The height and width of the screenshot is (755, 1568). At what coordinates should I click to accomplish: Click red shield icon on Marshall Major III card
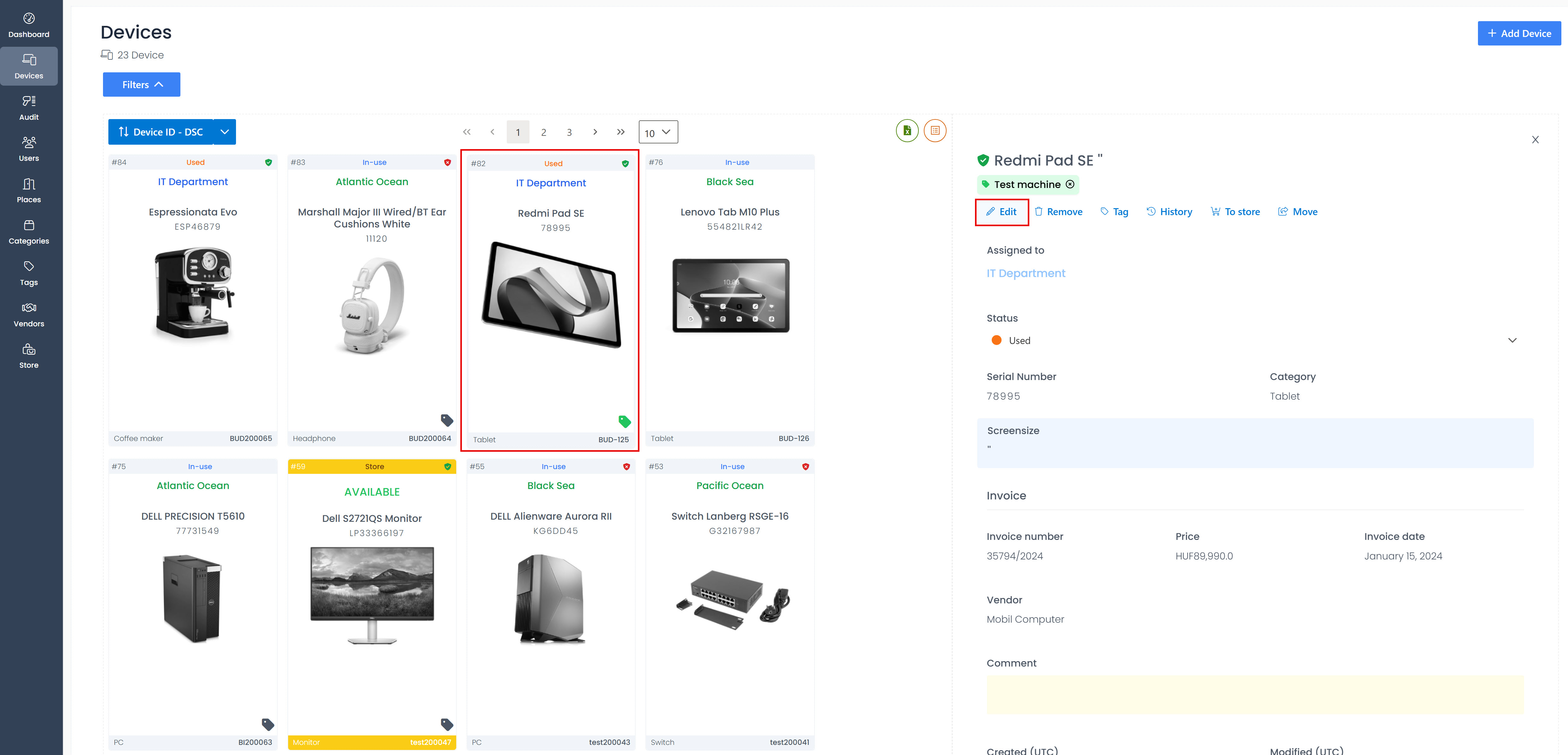tap(447, 162)
